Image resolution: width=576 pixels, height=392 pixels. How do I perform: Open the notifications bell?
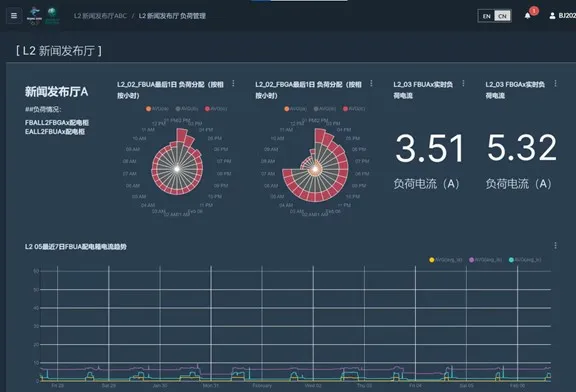point(527,16)
